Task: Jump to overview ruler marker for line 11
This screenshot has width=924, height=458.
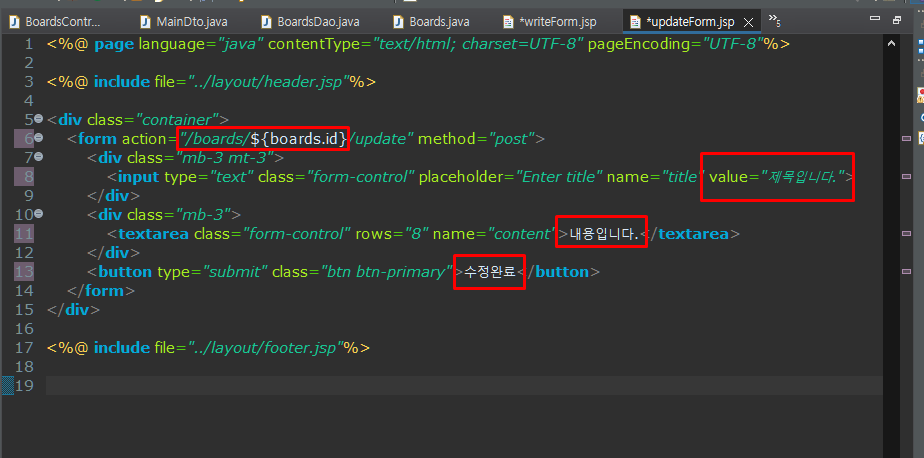Action: pyautogui.click(x=906, y=233)
